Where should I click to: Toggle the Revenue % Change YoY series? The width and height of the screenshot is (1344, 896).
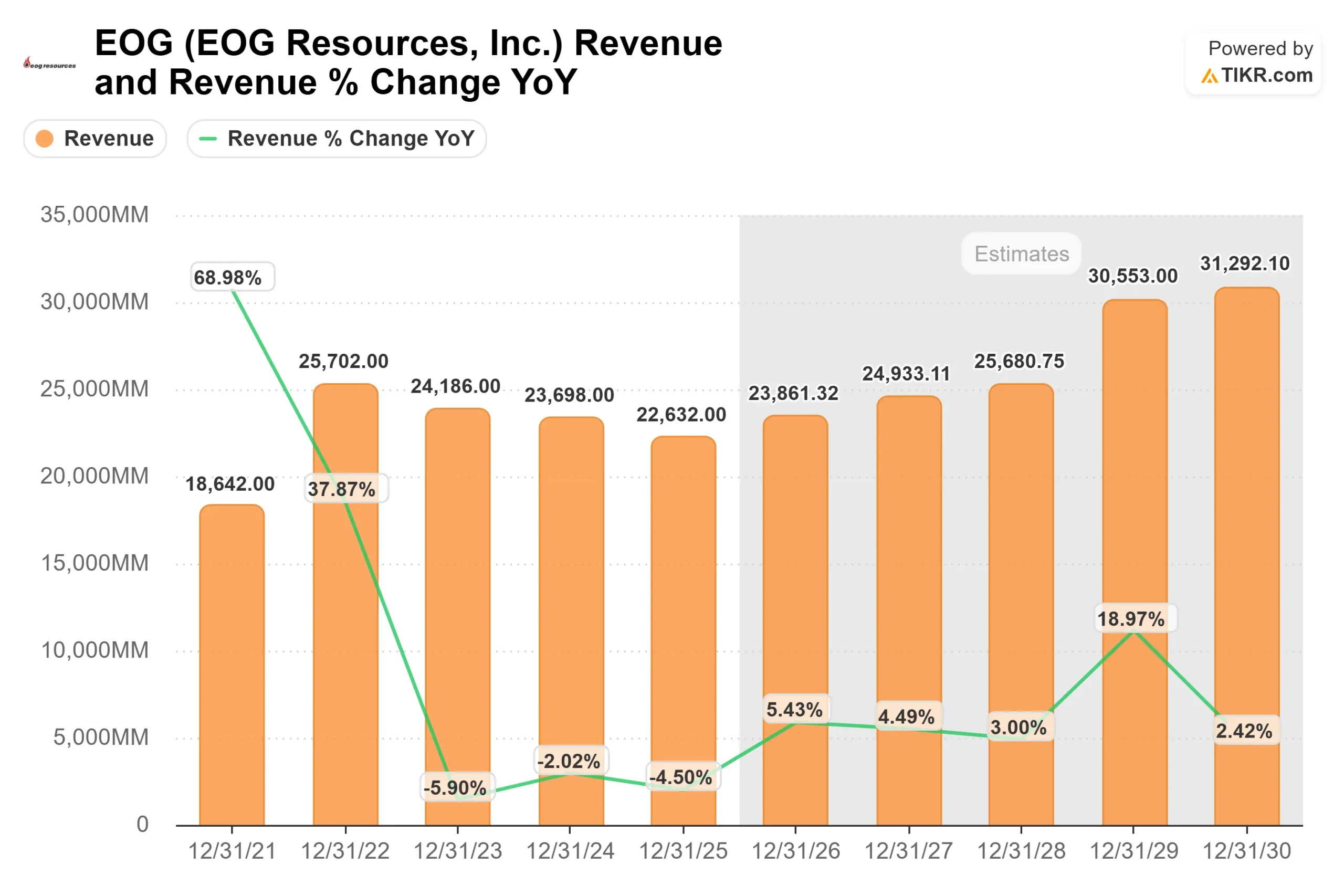[337, 138]
